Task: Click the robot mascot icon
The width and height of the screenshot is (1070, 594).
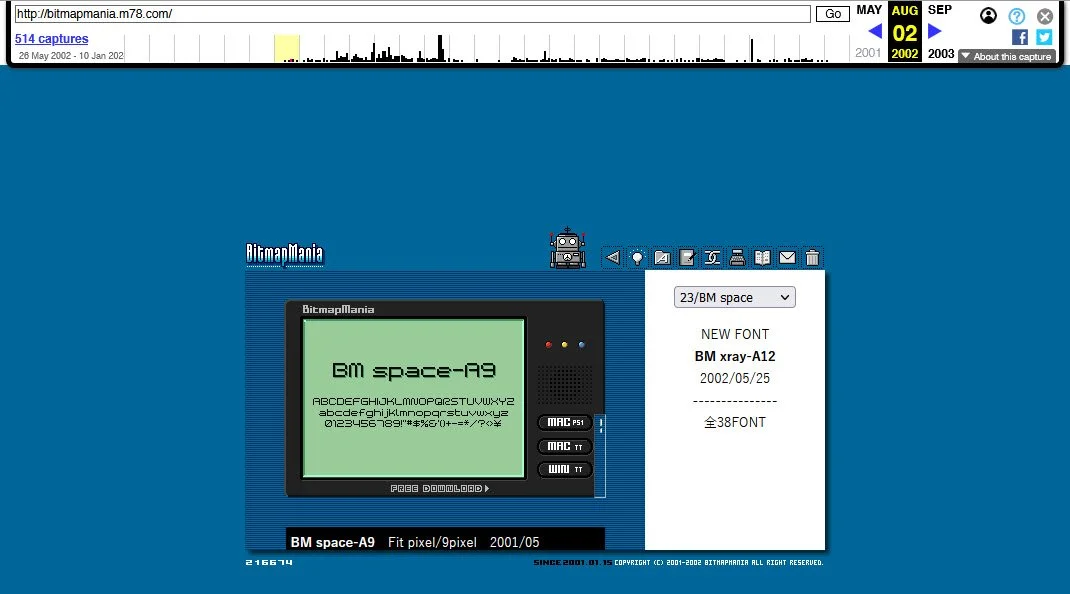Action: [568, 248]
